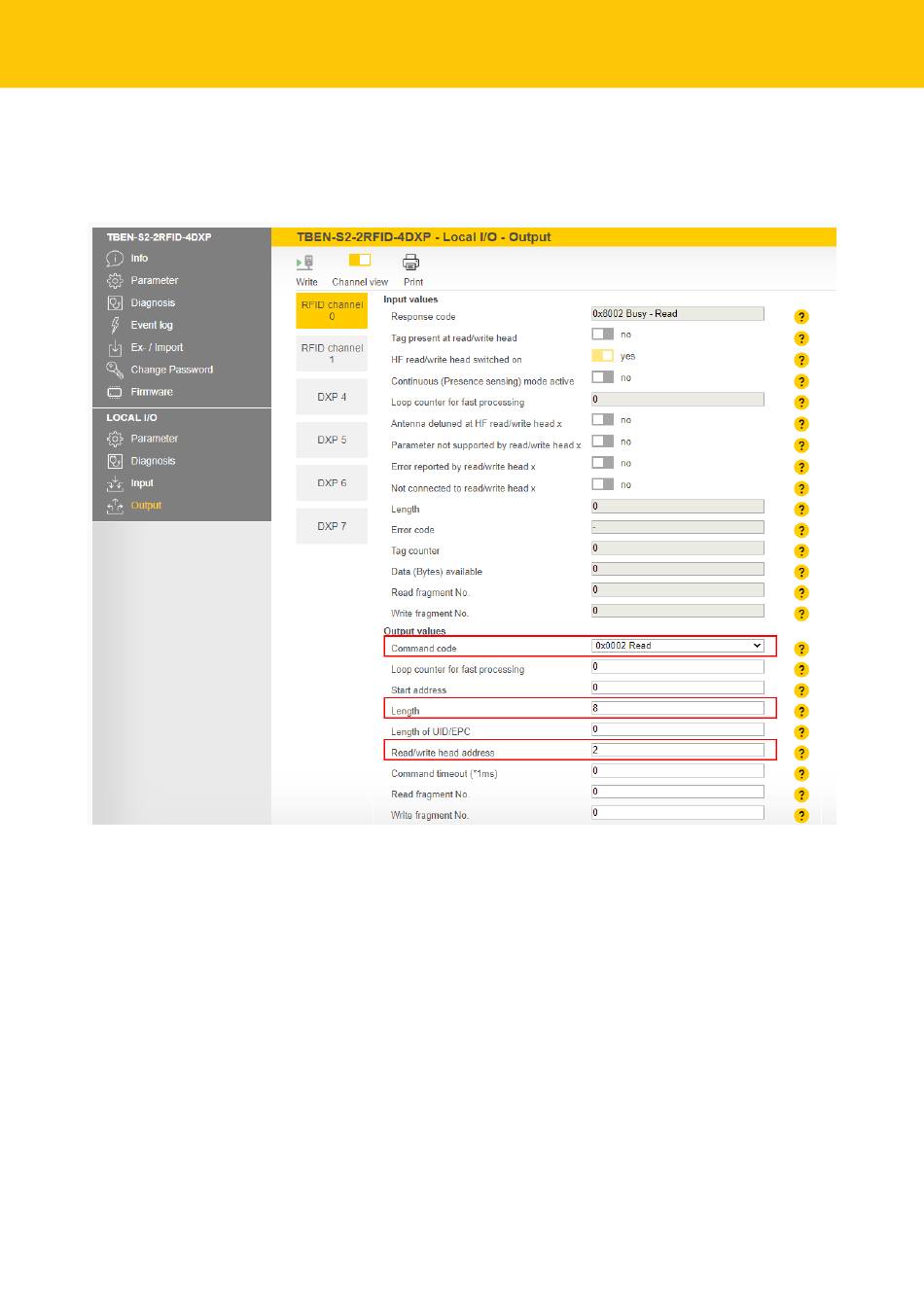This screenshot has height=1307, width=924.
Task: Open Firmware page
Action: [x=152, y=392]
